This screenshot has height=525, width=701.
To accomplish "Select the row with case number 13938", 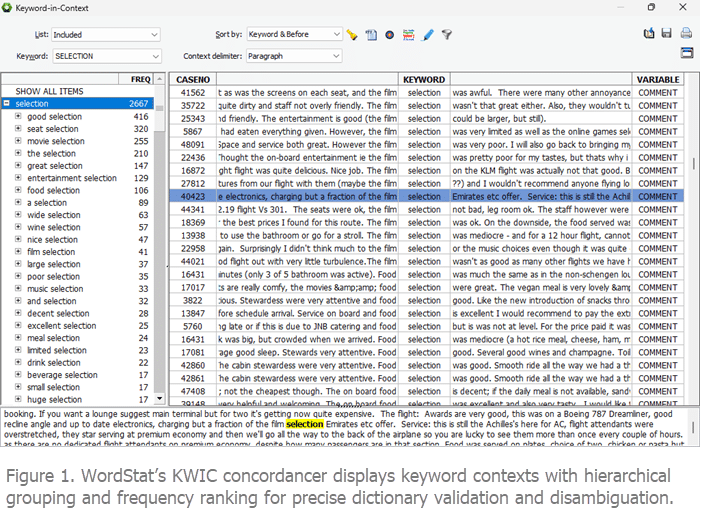I will click(427, 235).
